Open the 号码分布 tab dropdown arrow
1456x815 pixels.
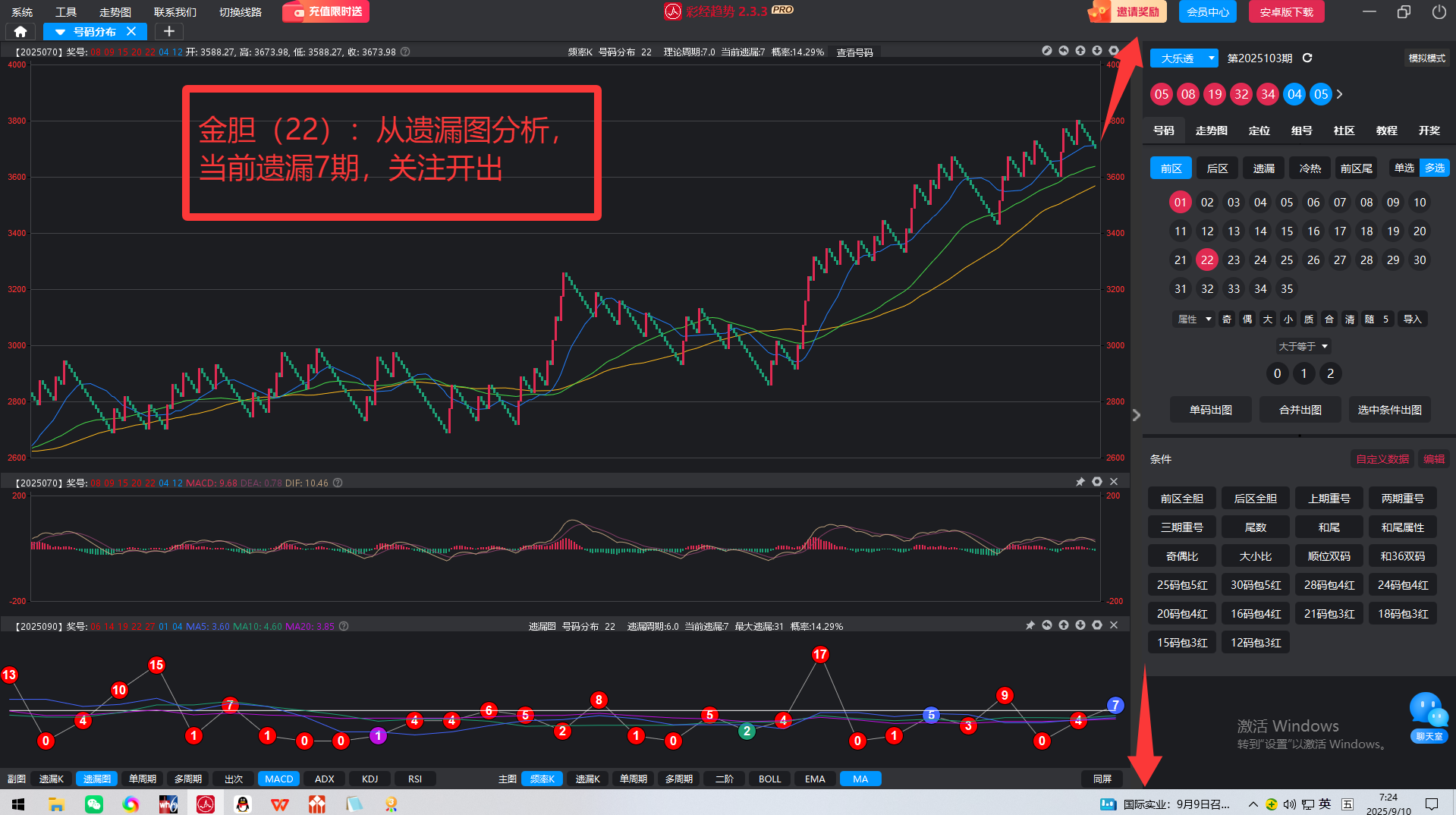tap(60, 32)
